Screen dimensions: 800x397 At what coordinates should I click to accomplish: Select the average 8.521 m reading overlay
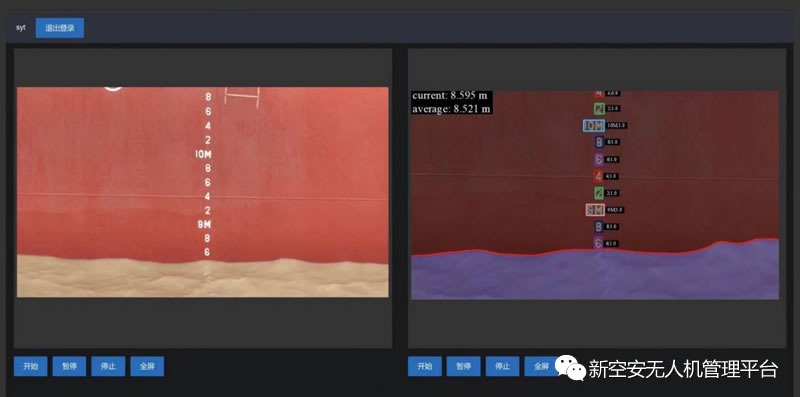(452, 108)
